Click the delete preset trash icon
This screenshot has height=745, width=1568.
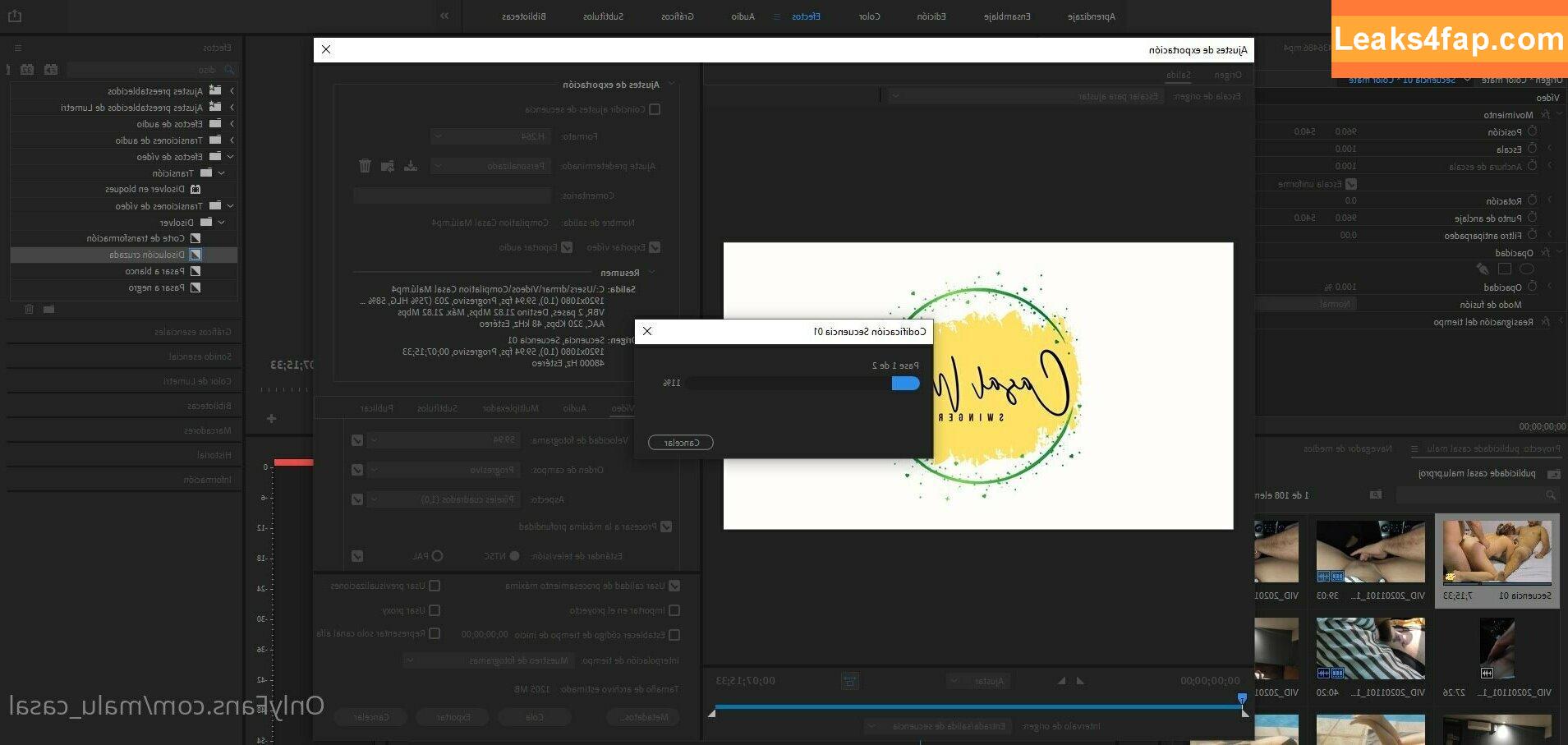366,166
